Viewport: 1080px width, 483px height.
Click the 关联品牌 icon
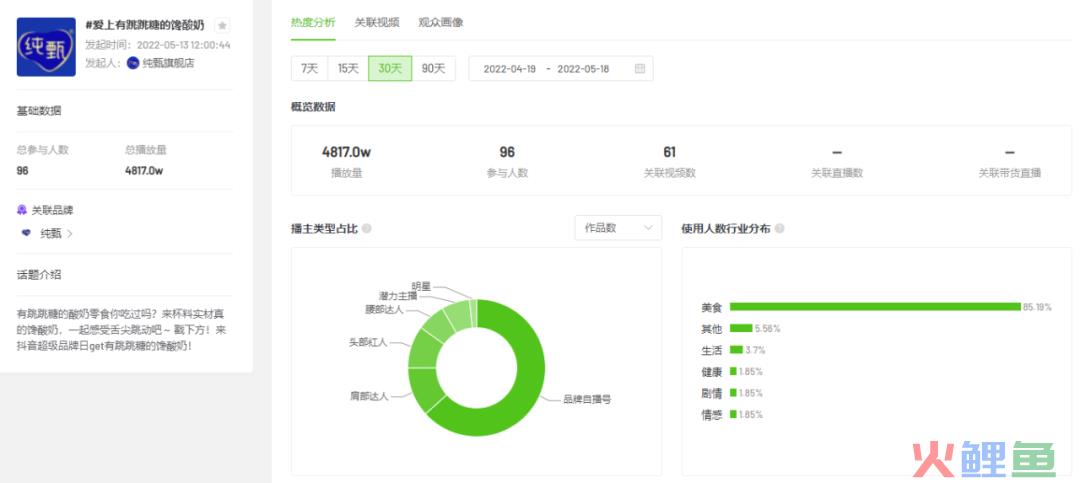[x=22, y=210]
